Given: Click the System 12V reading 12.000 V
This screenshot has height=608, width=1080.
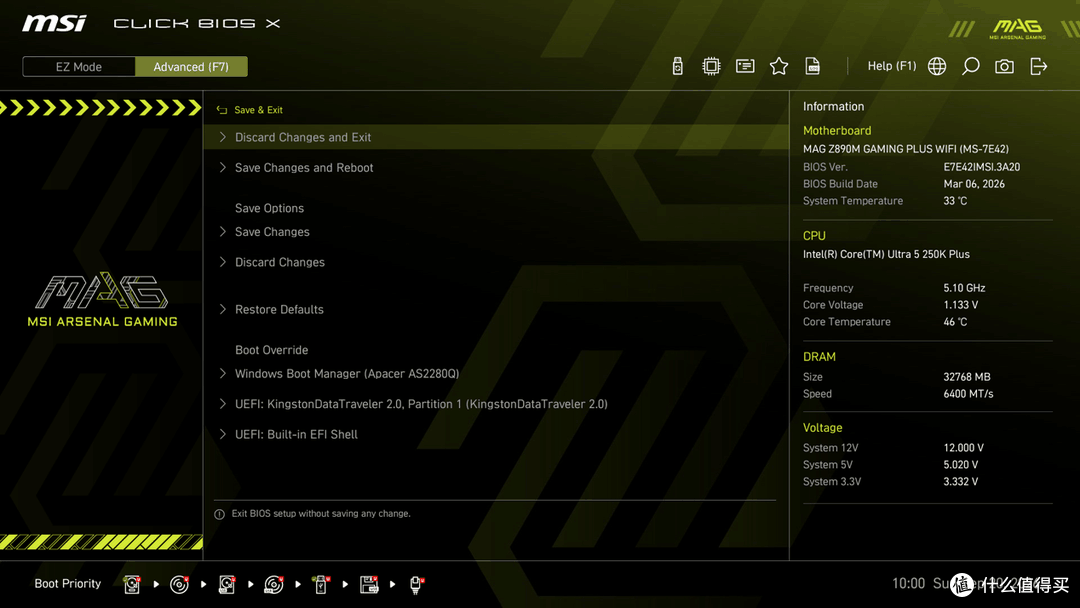Looking at the screenshot, I should [964, 448].
